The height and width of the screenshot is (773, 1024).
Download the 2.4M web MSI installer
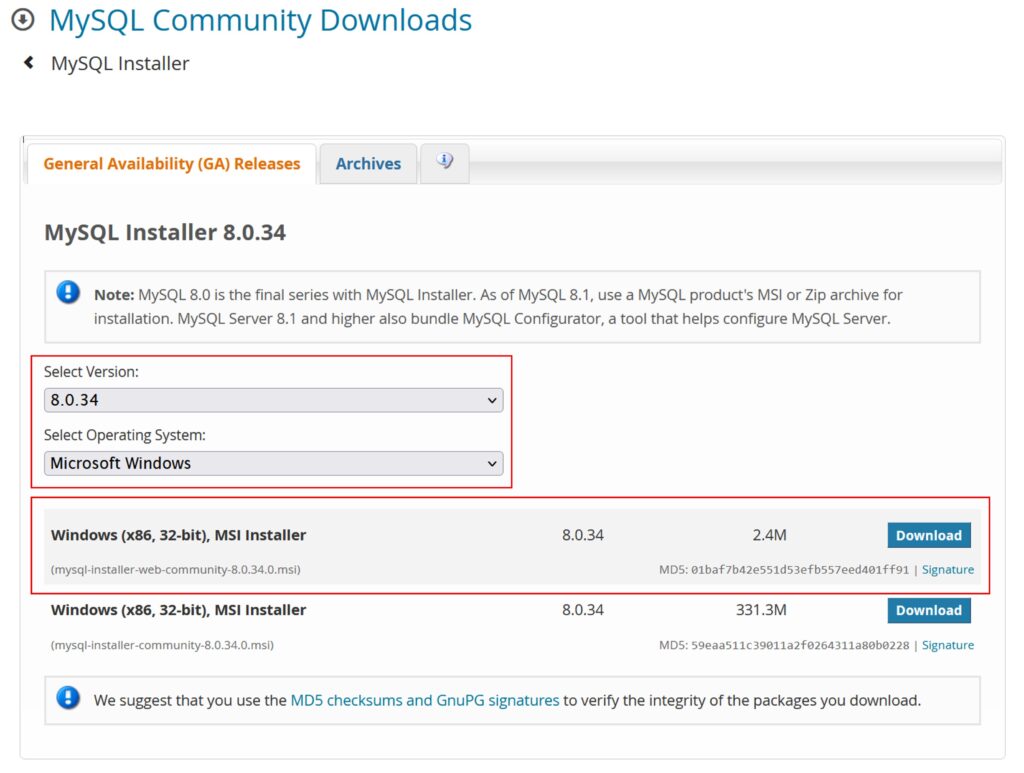tap(928, 535)
